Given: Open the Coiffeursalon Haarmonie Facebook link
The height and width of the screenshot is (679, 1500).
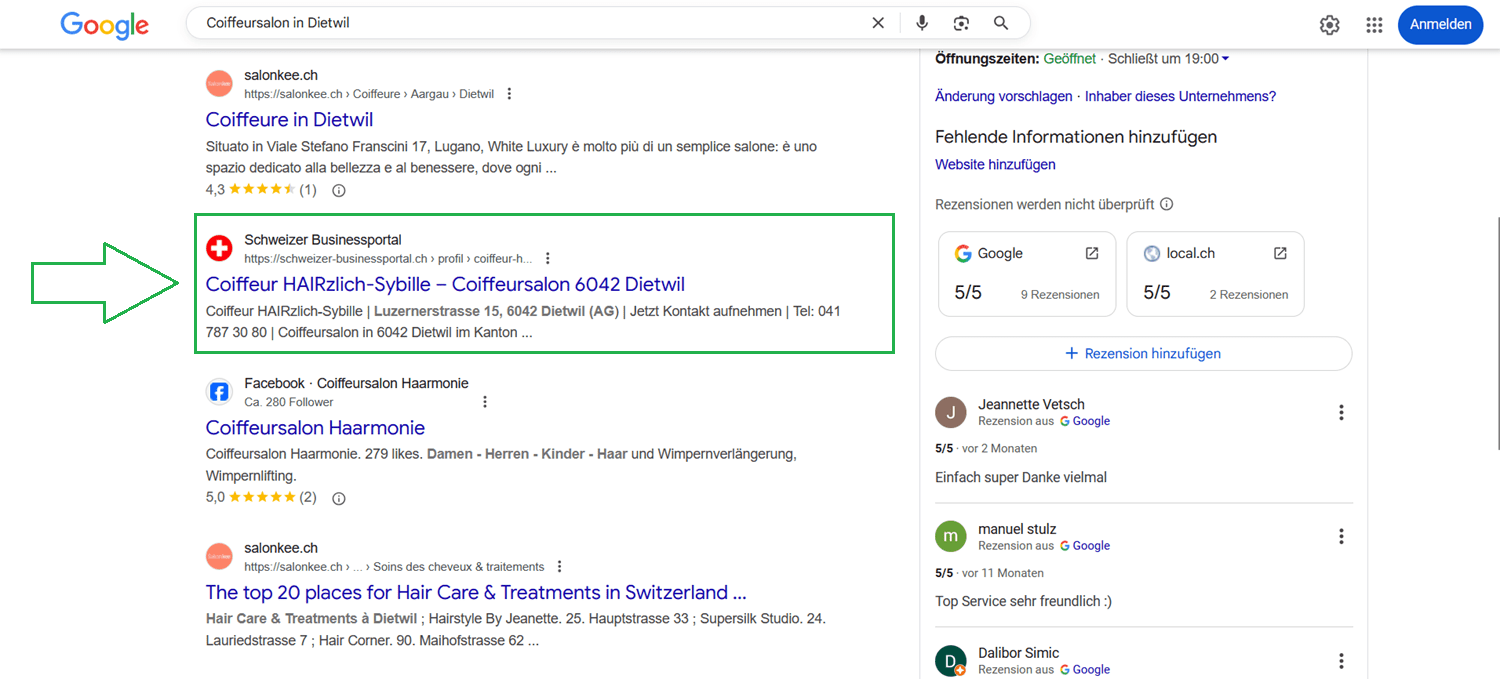Looking at the screenshot, I should (x=315, y=428).
